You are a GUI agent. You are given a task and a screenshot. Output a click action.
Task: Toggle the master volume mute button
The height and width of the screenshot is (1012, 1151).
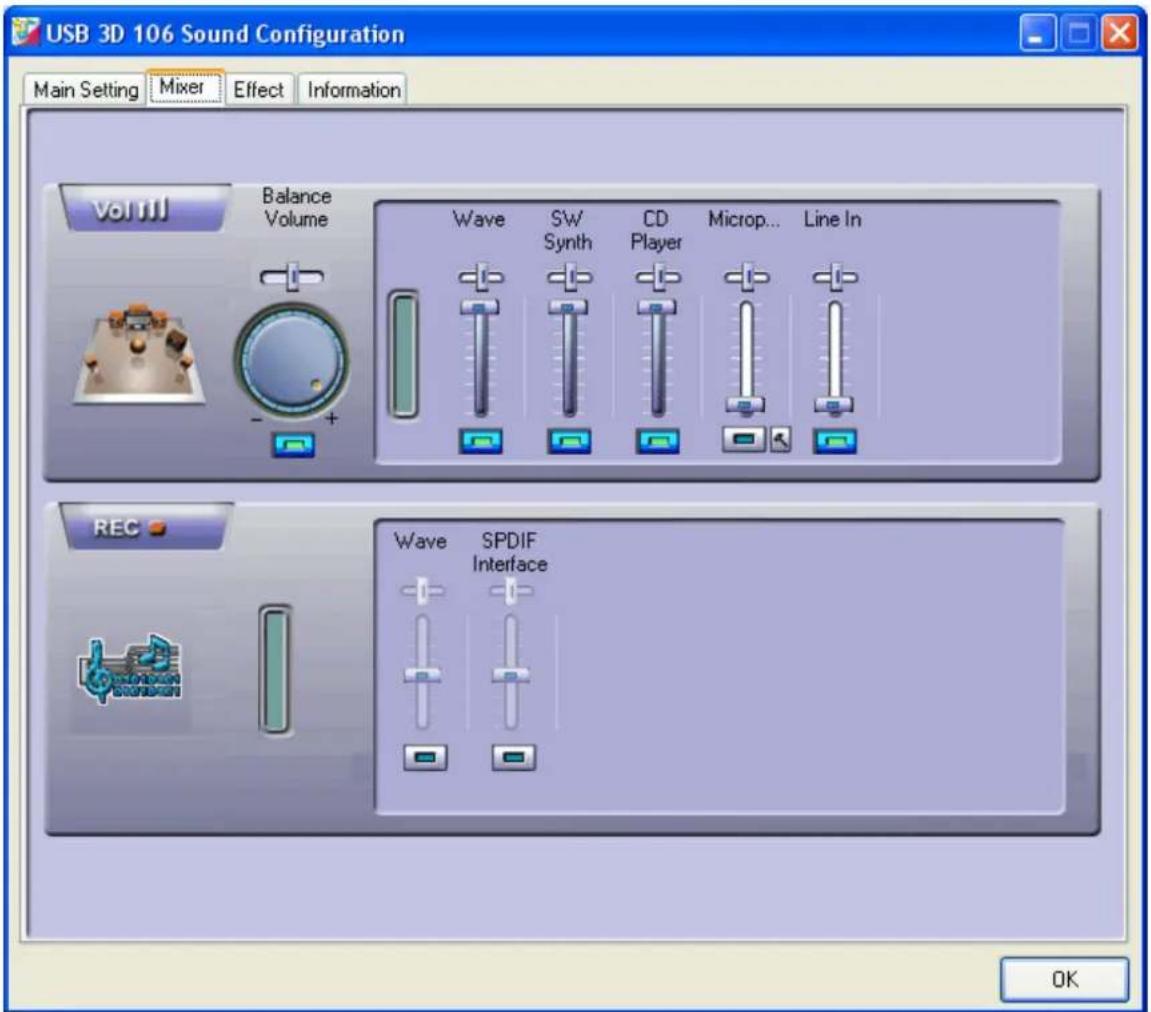point(293,444)
